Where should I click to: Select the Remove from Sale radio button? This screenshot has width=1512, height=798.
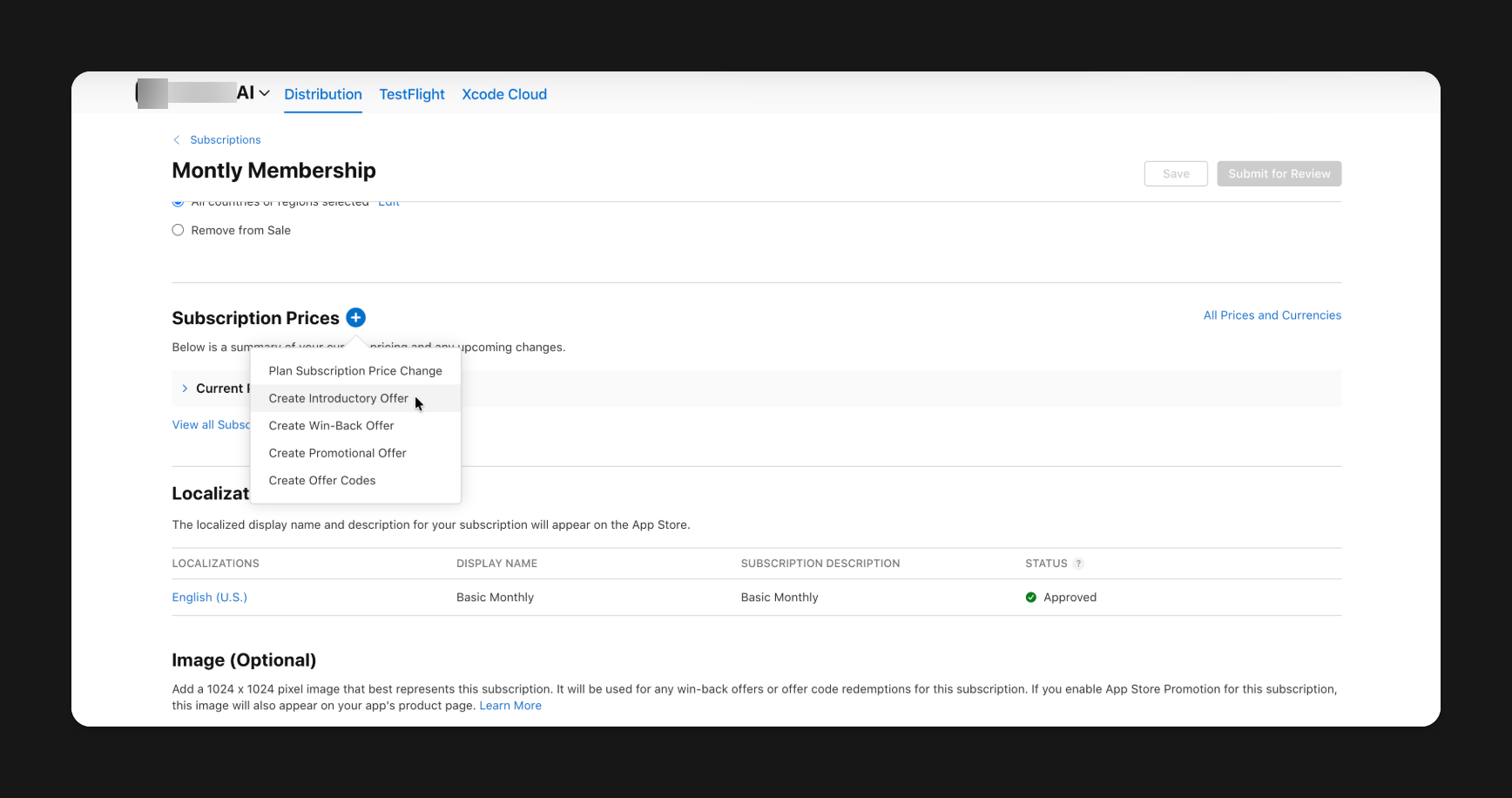click(178, 230)
